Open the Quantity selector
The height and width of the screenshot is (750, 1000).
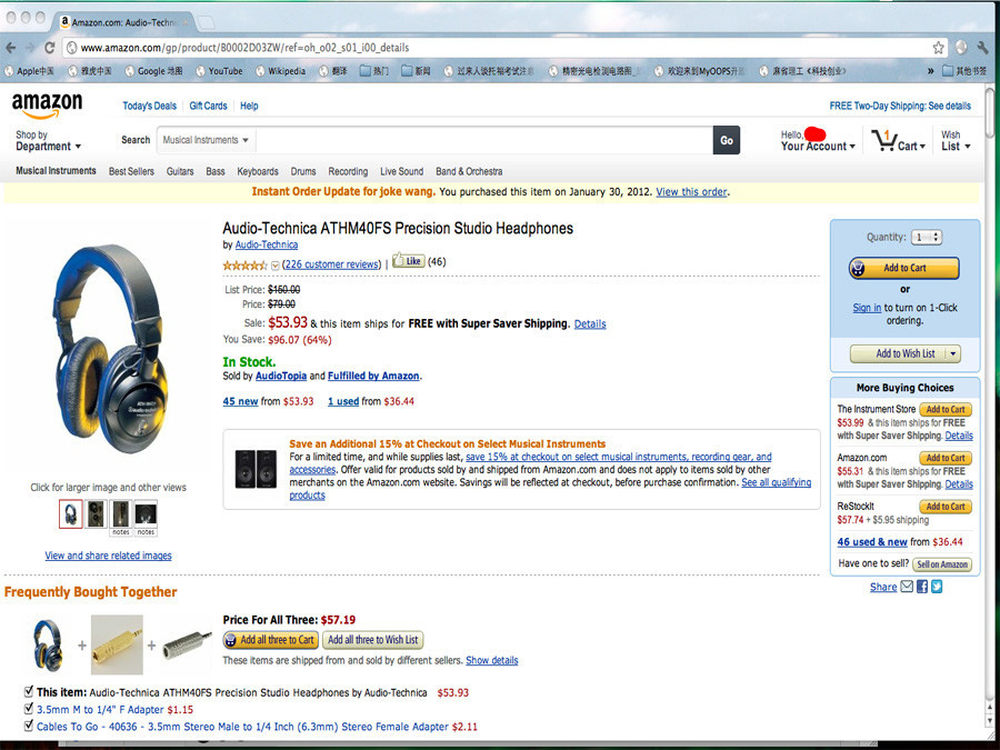[x=927, y=237]
